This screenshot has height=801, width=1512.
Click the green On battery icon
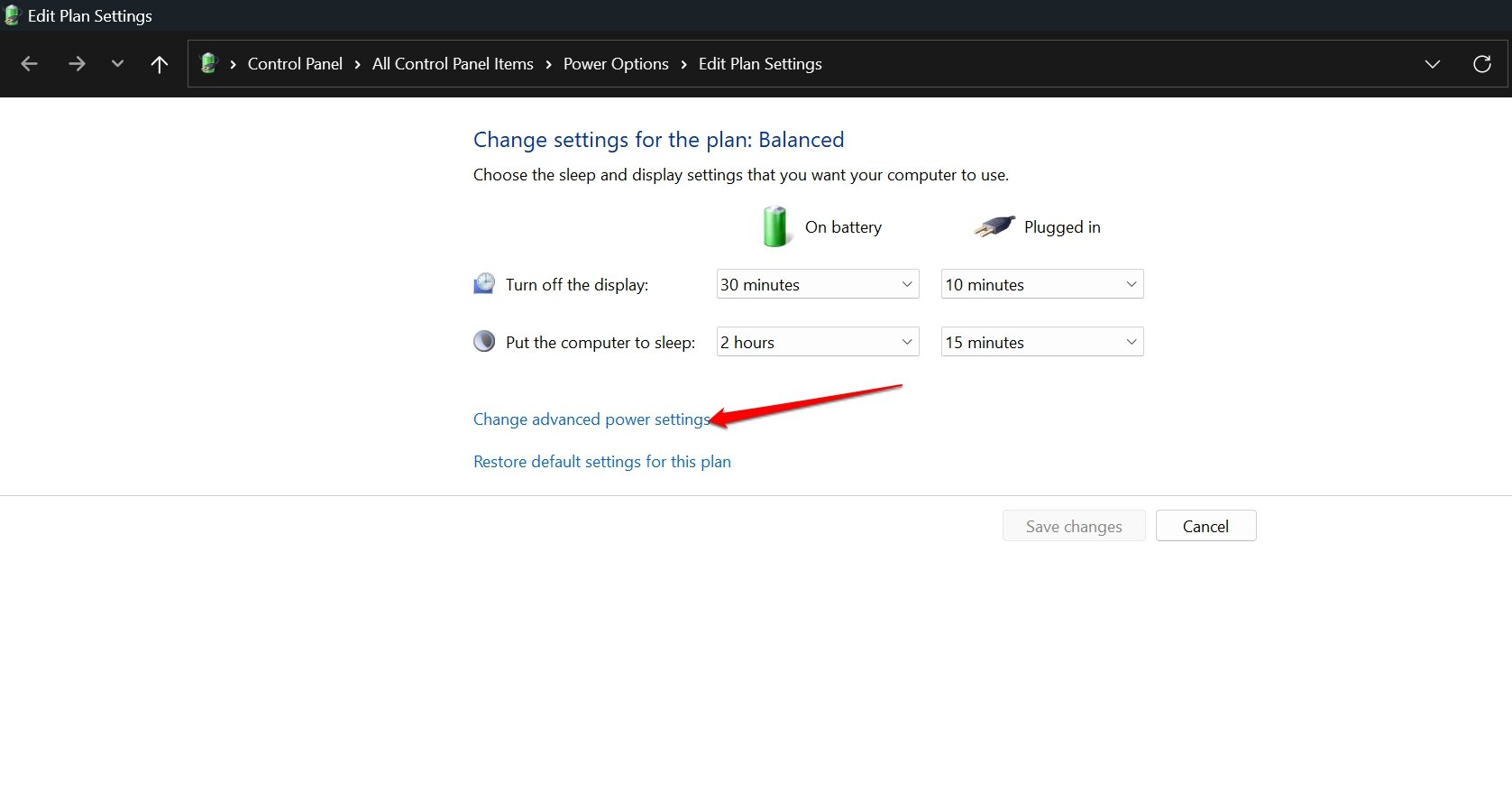point(774,226)
